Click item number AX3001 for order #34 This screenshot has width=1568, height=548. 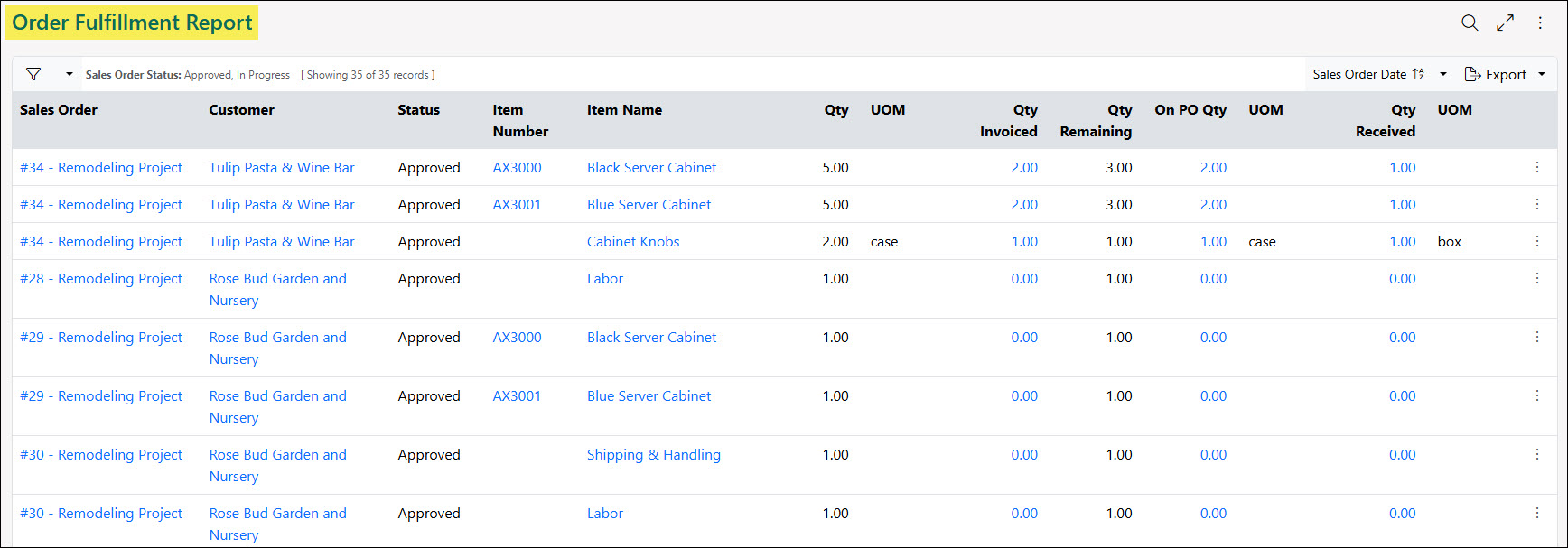(x=517, y=204)
